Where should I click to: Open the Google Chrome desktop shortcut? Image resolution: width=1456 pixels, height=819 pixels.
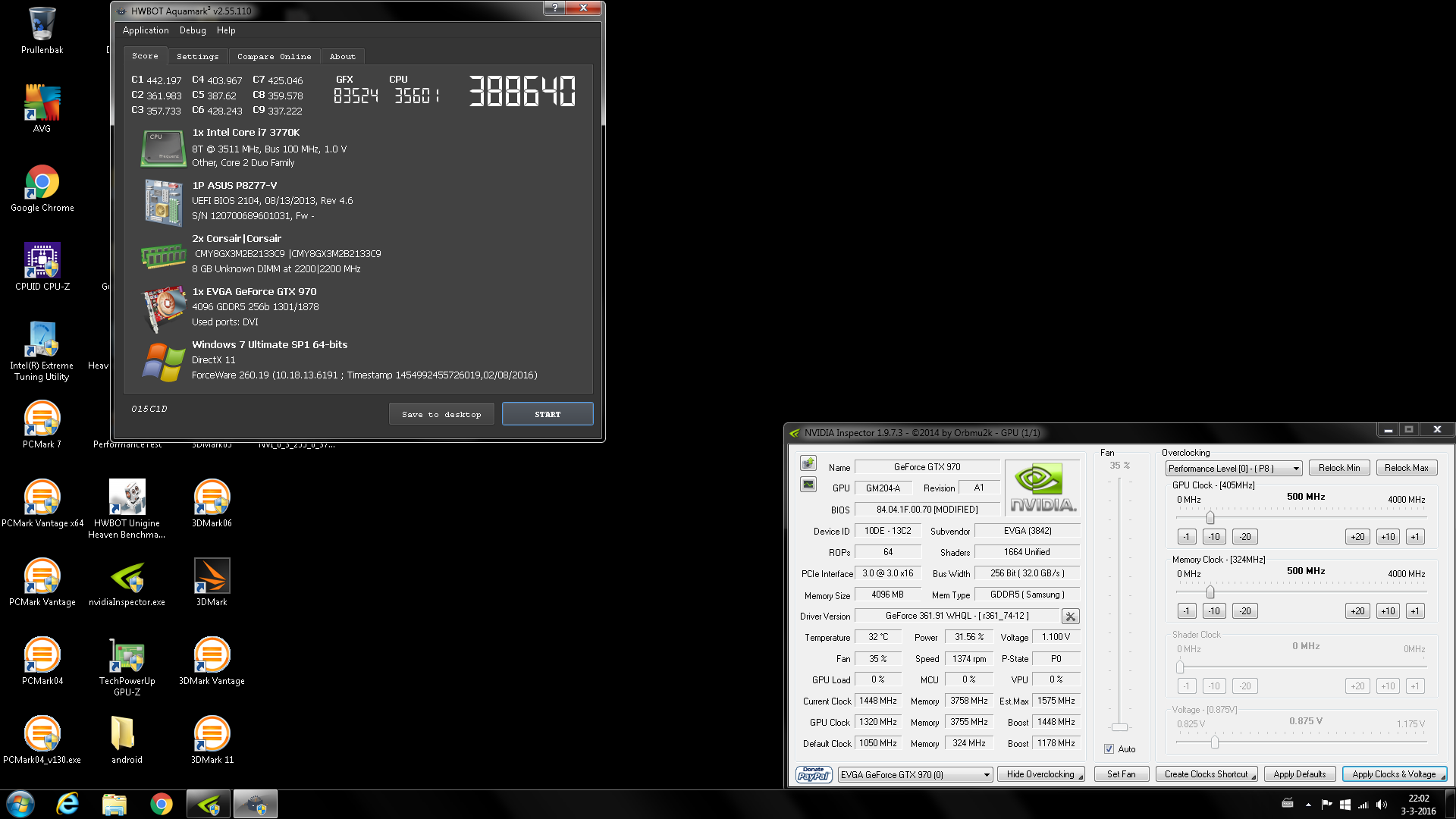tap(42, 188)
